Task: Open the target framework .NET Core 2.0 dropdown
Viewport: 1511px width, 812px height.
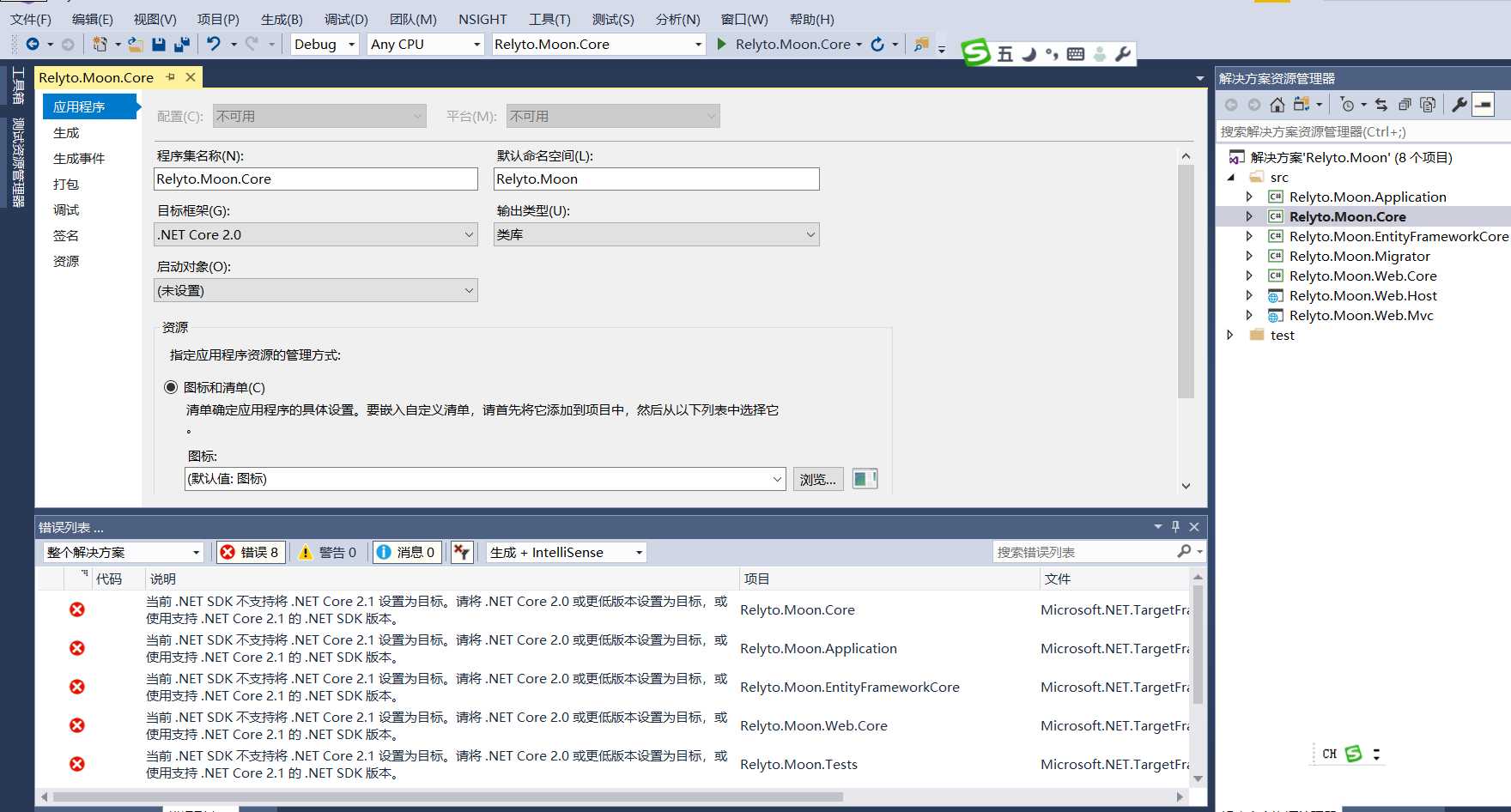Action: pos(316,234)
